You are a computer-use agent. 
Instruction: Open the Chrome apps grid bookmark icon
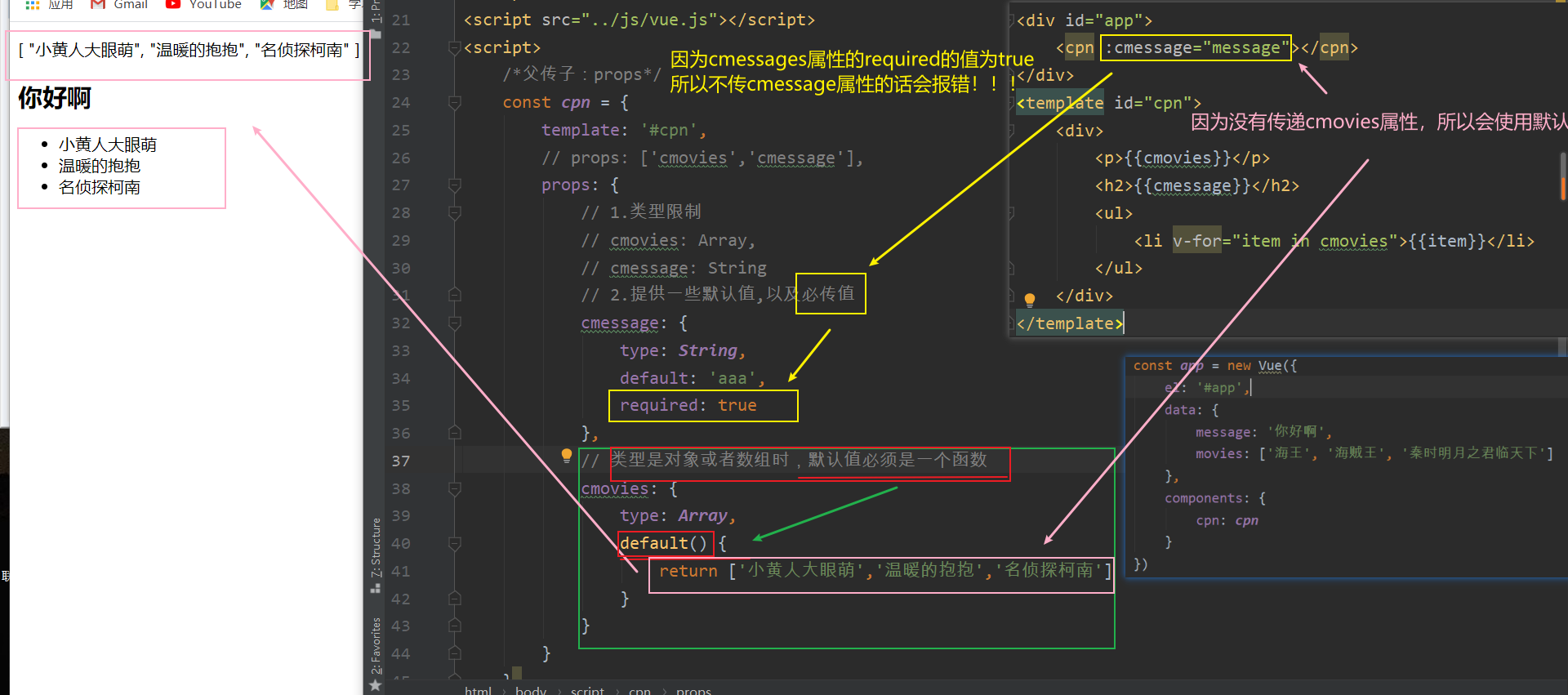click(33, 4)
